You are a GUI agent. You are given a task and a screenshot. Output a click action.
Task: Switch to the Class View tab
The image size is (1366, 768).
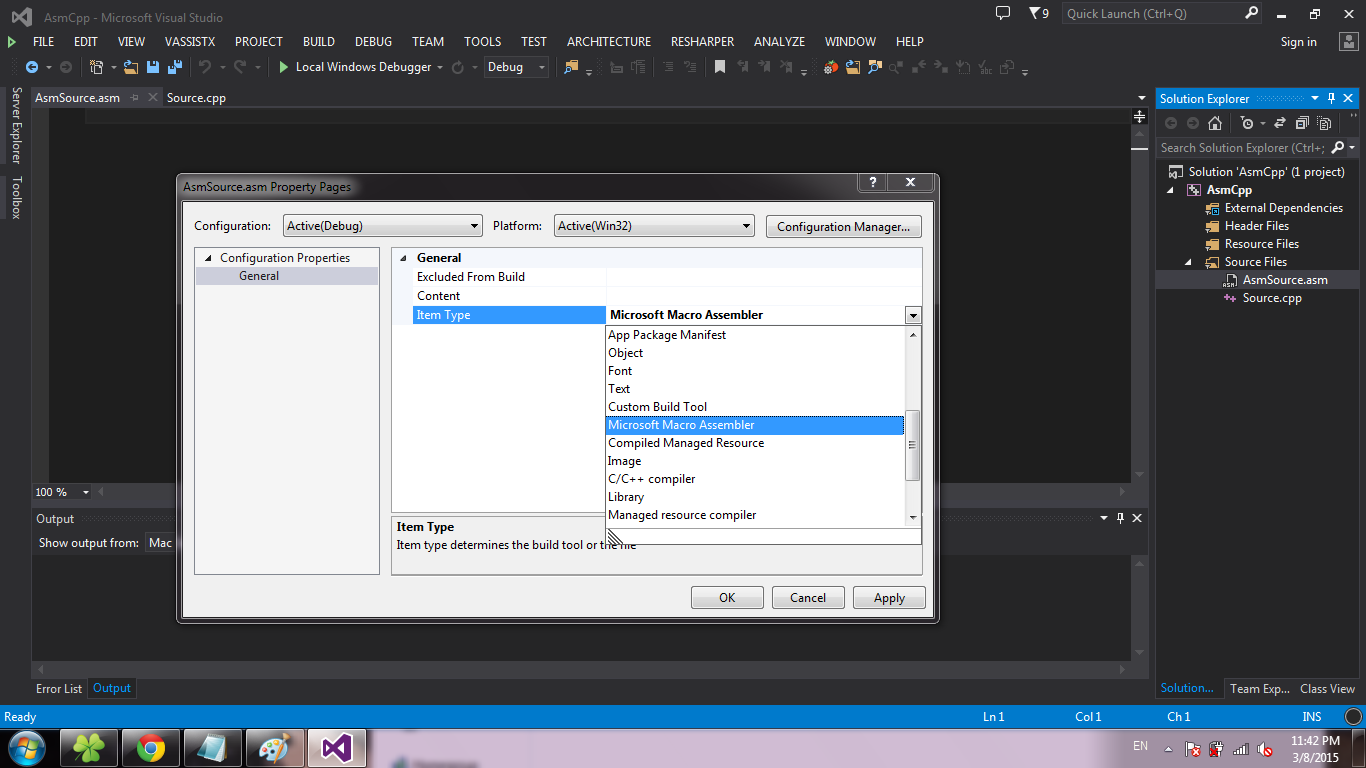[x=1327, y=688]
